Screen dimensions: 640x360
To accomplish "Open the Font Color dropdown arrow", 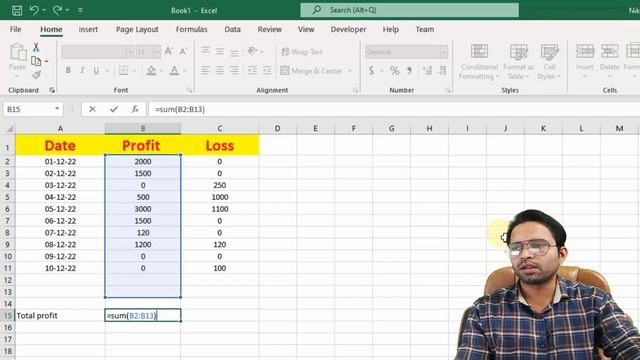I will coord(184,71).
